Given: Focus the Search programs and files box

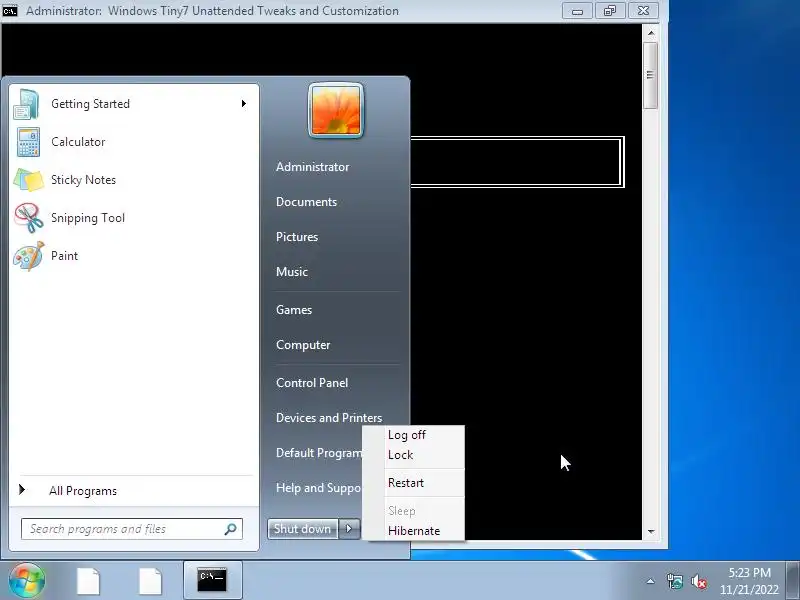Looking at the screenshot, I should tap(132, 529).
